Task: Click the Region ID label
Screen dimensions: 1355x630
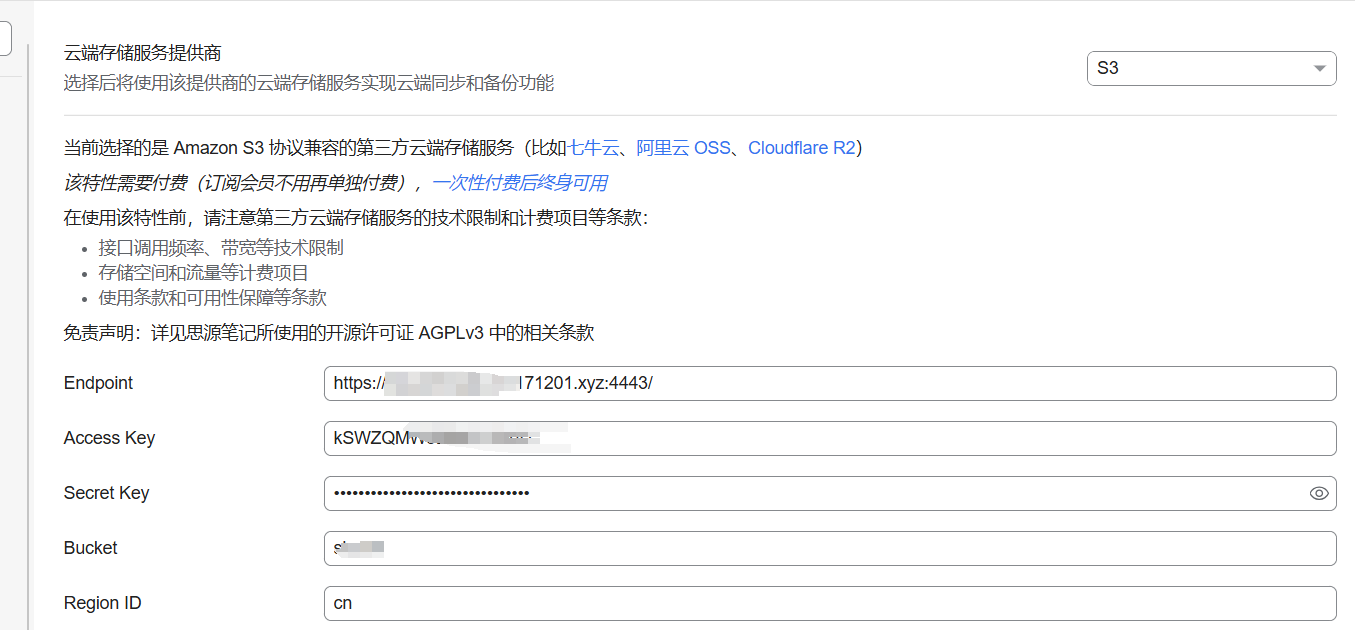Action: pos(102,603)
